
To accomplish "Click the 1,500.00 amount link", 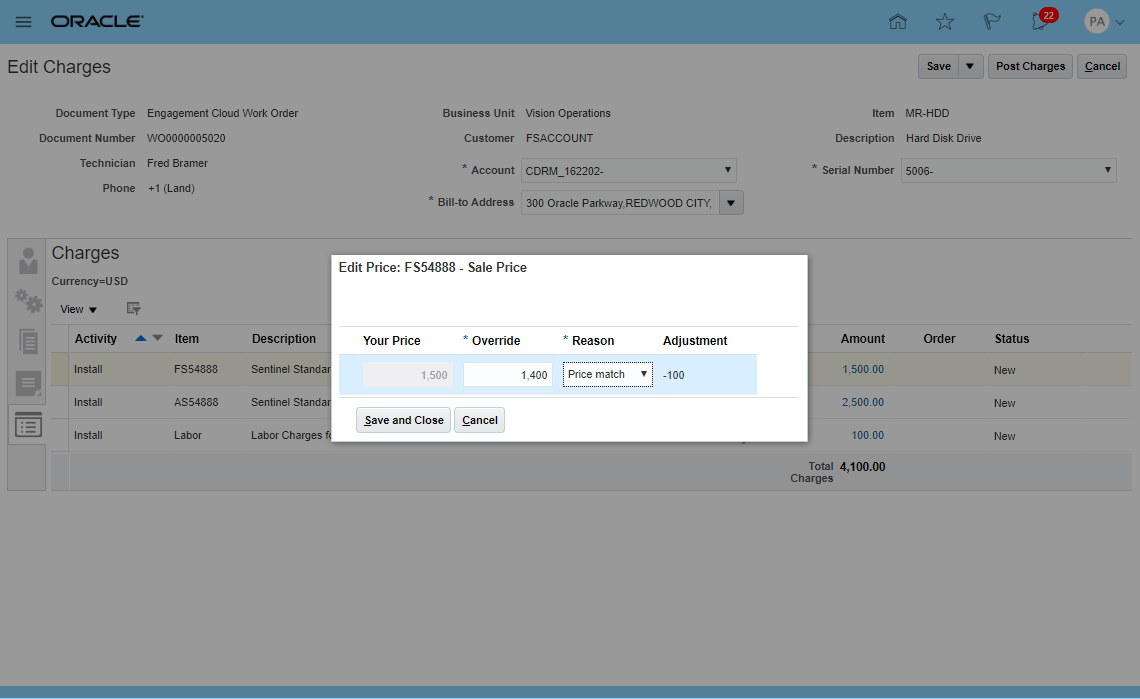I will click(x=863, y=370).
